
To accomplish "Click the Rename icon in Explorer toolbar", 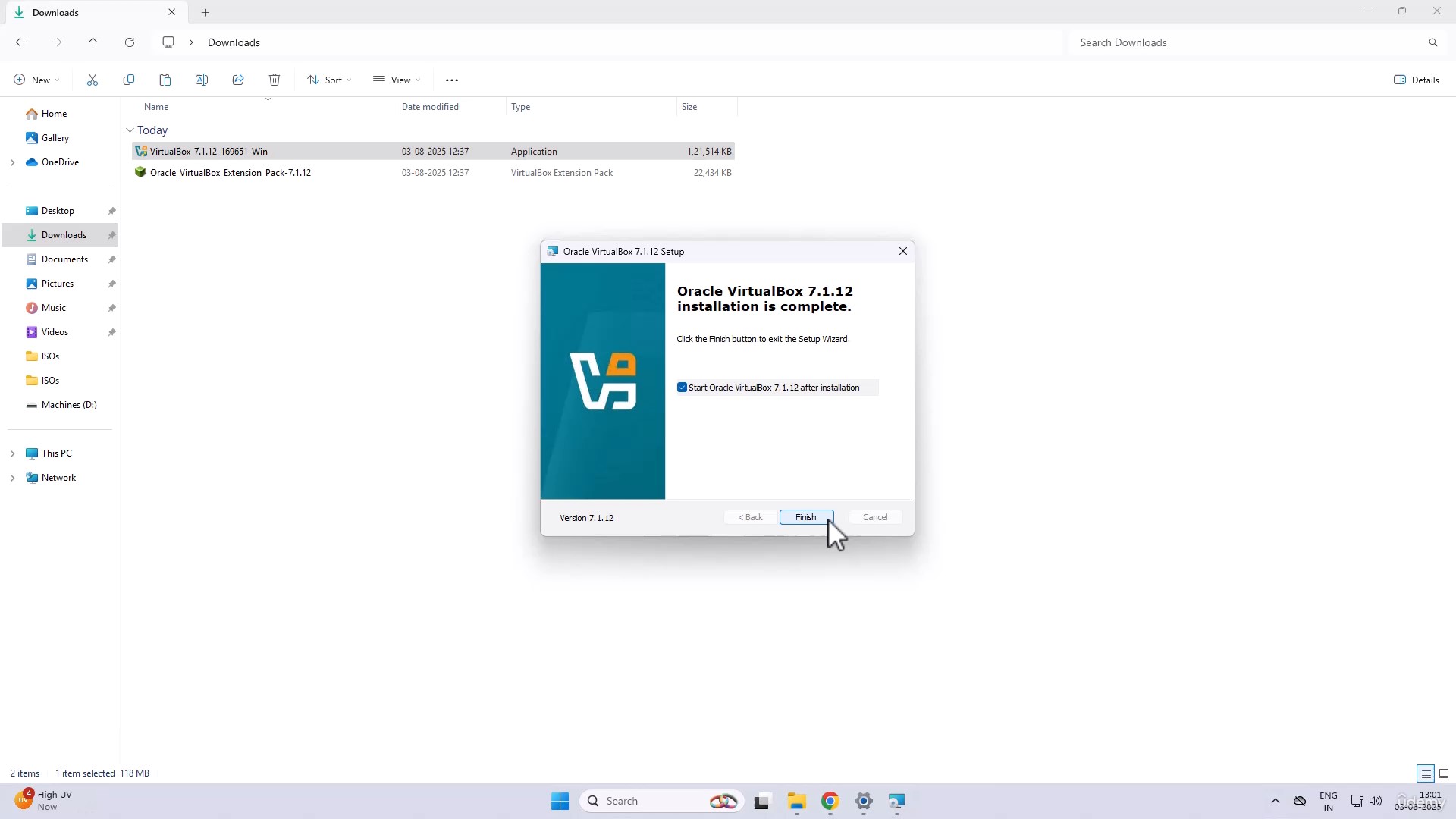I will [x=202, y=80].
